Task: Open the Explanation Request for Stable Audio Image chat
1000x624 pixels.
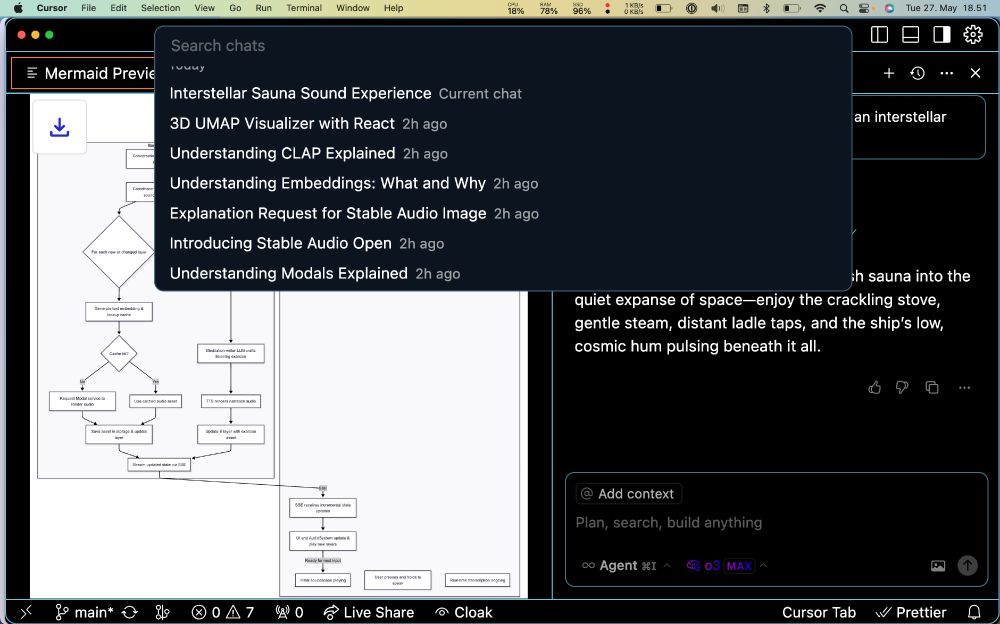Action: (503, 213)
